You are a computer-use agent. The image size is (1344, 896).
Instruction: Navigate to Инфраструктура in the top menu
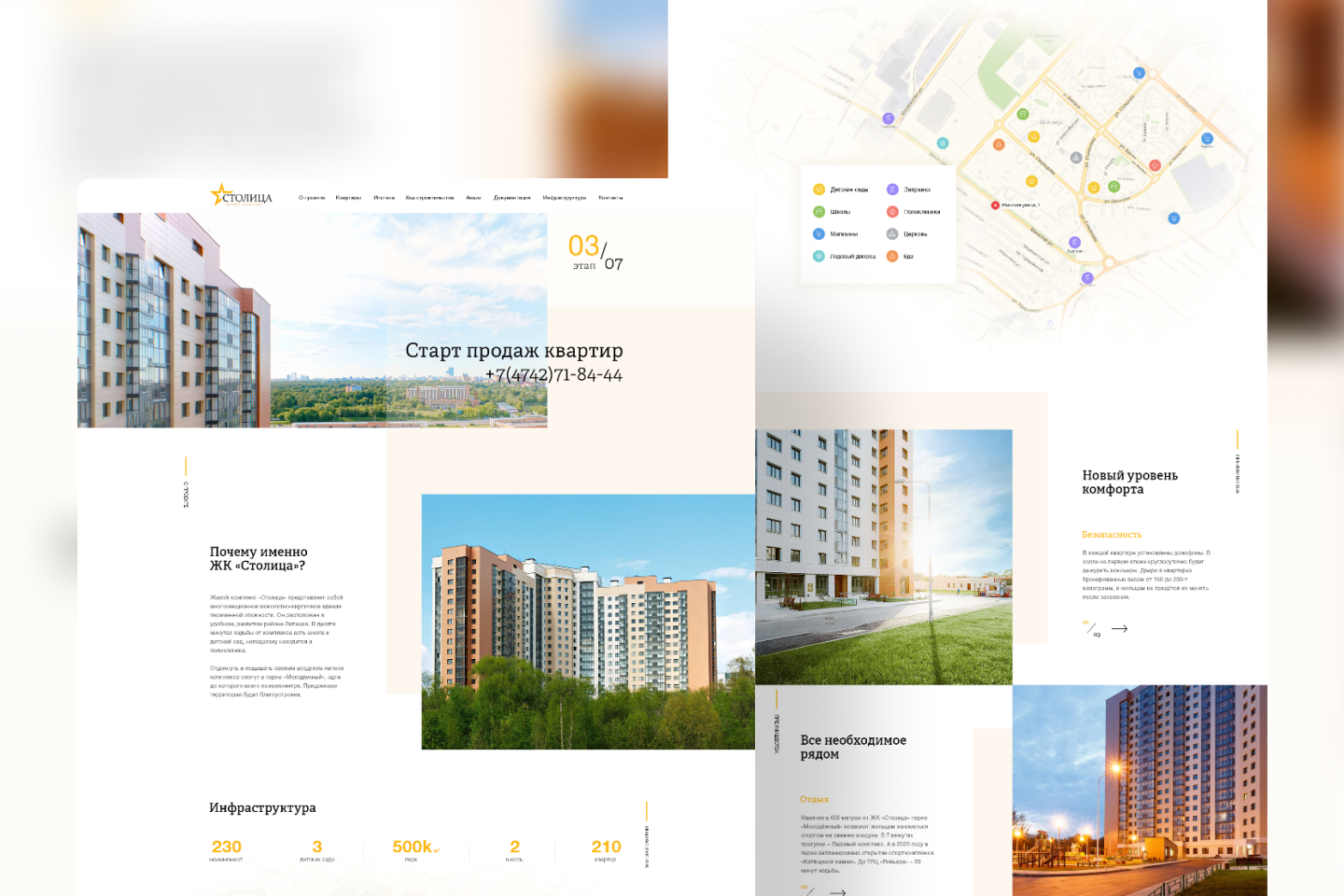pyautogui.click(x=565, y=198)
